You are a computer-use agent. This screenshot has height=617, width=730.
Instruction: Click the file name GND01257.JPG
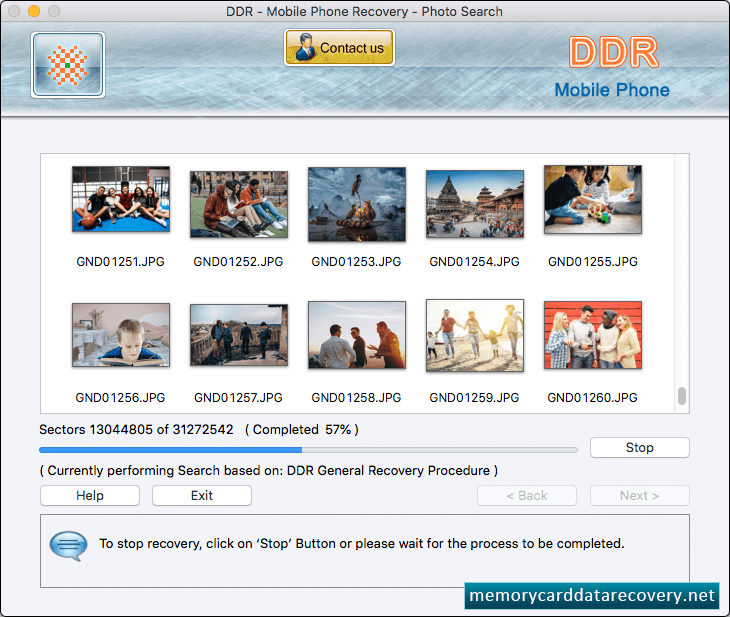[238, 398]
